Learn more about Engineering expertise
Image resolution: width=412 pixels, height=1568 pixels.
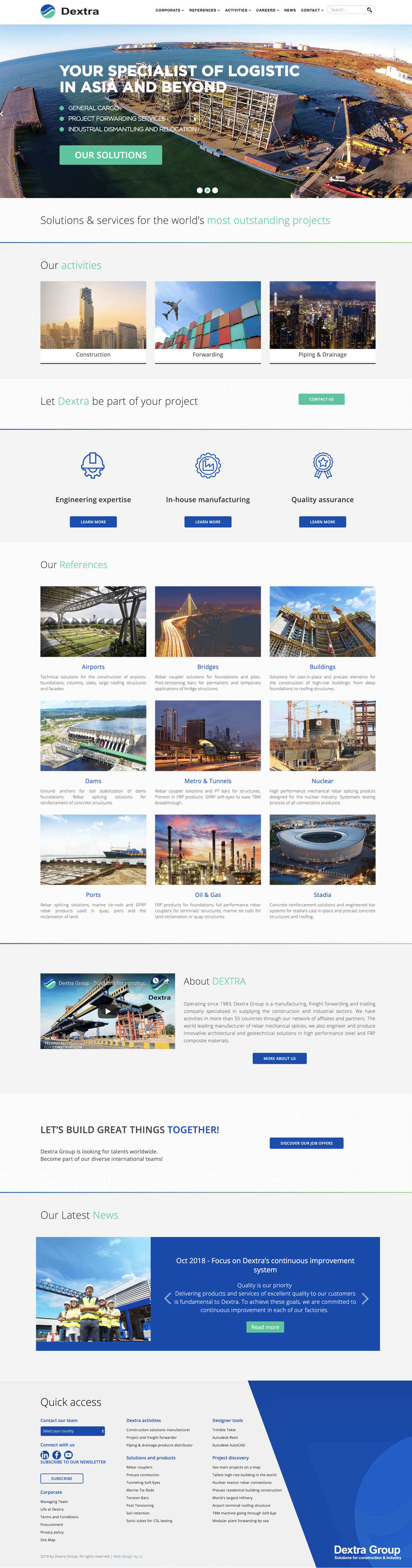93,522
